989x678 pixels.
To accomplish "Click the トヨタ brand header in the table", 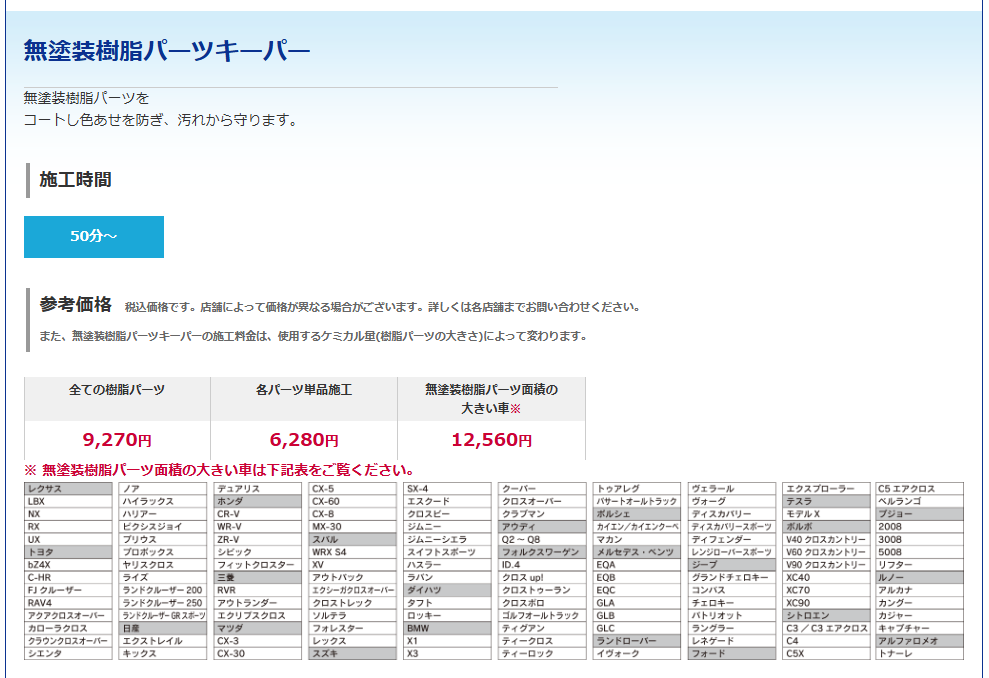I will coord(67,552).
